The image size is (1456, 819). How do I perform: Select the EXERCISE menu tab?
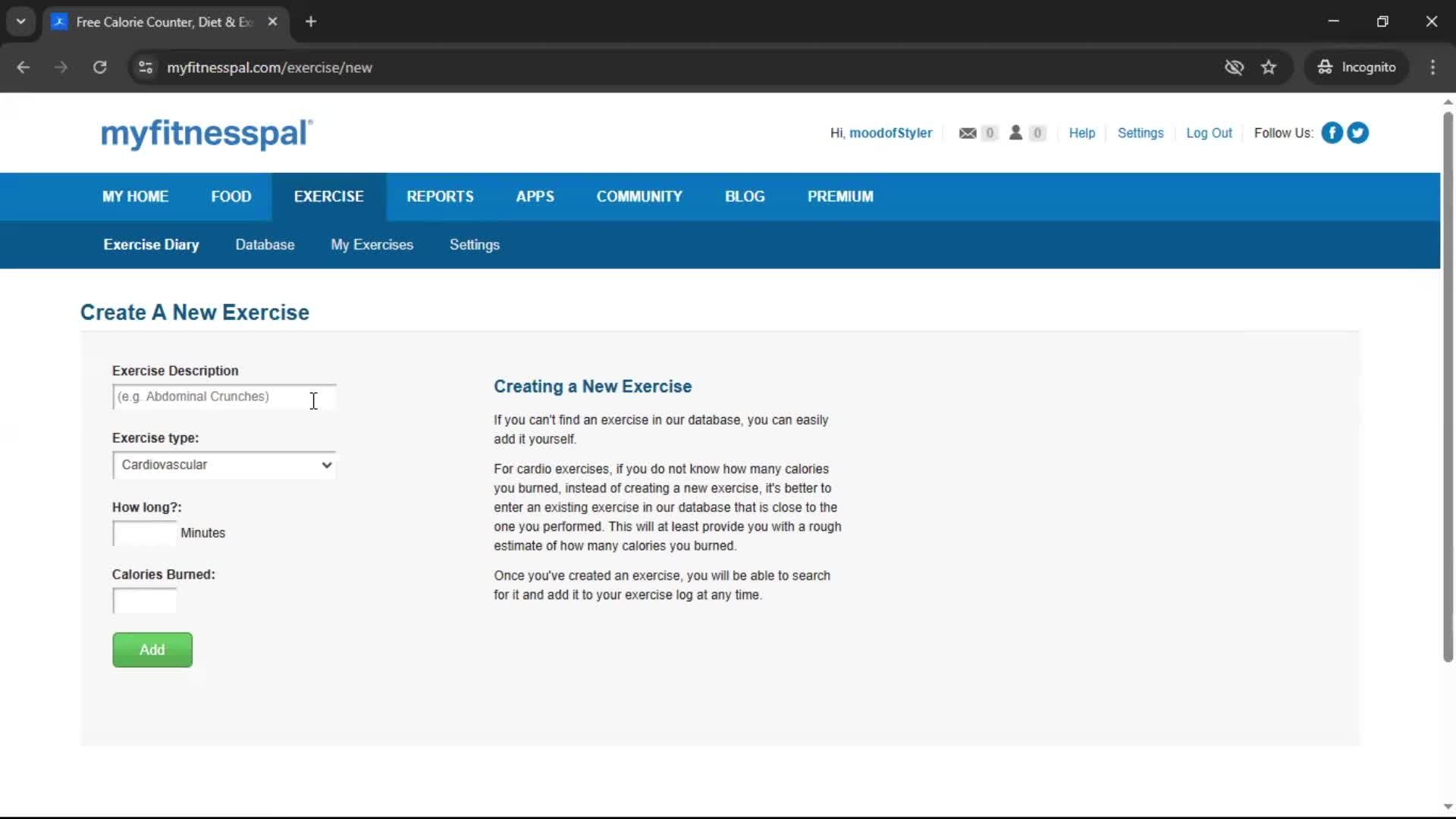pos(328,196)
